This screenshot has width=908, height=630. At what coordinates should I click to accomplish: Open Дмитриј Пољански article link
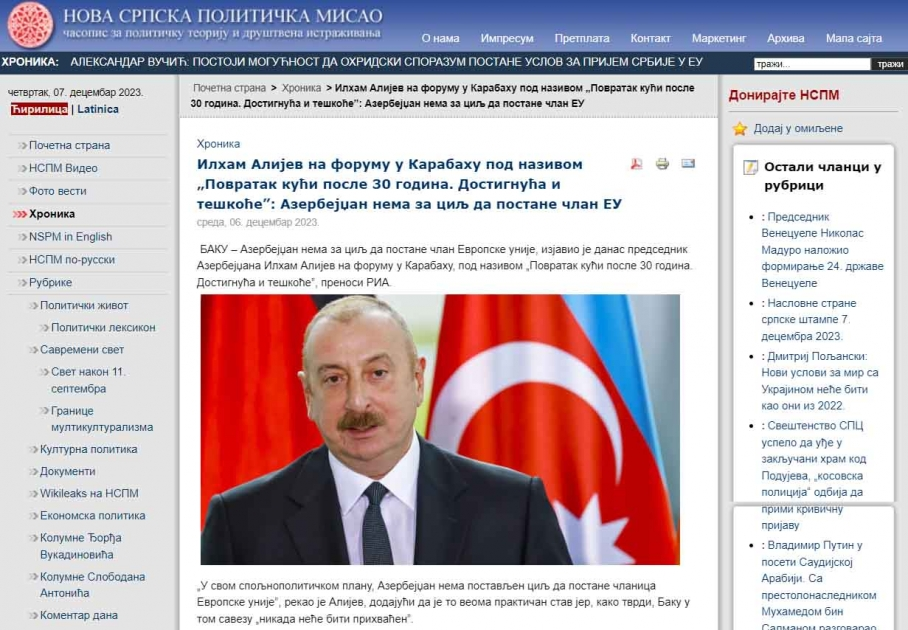coord(820,381)
